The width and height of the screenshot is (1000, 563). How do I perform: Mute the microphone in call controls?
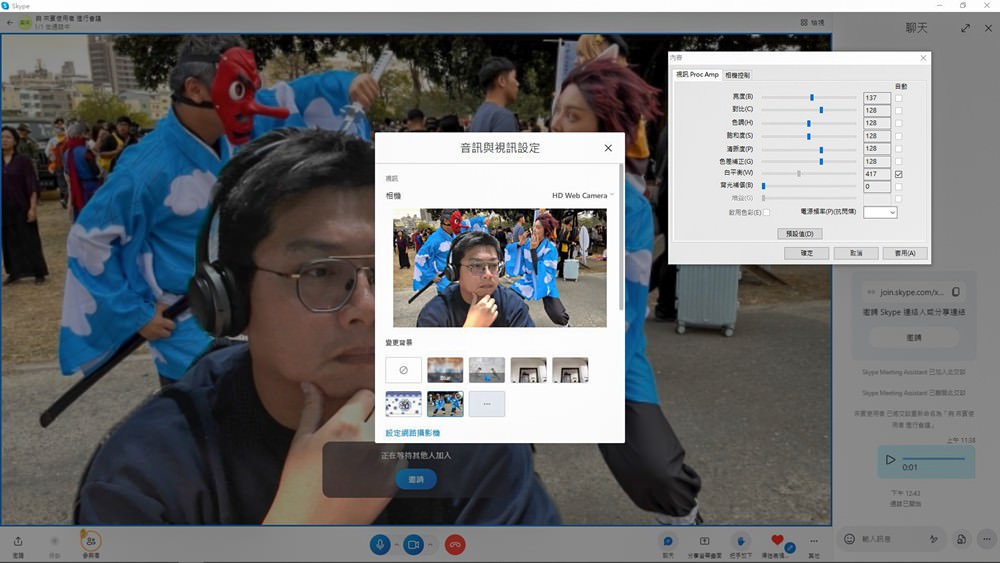[x=380, y=544]
